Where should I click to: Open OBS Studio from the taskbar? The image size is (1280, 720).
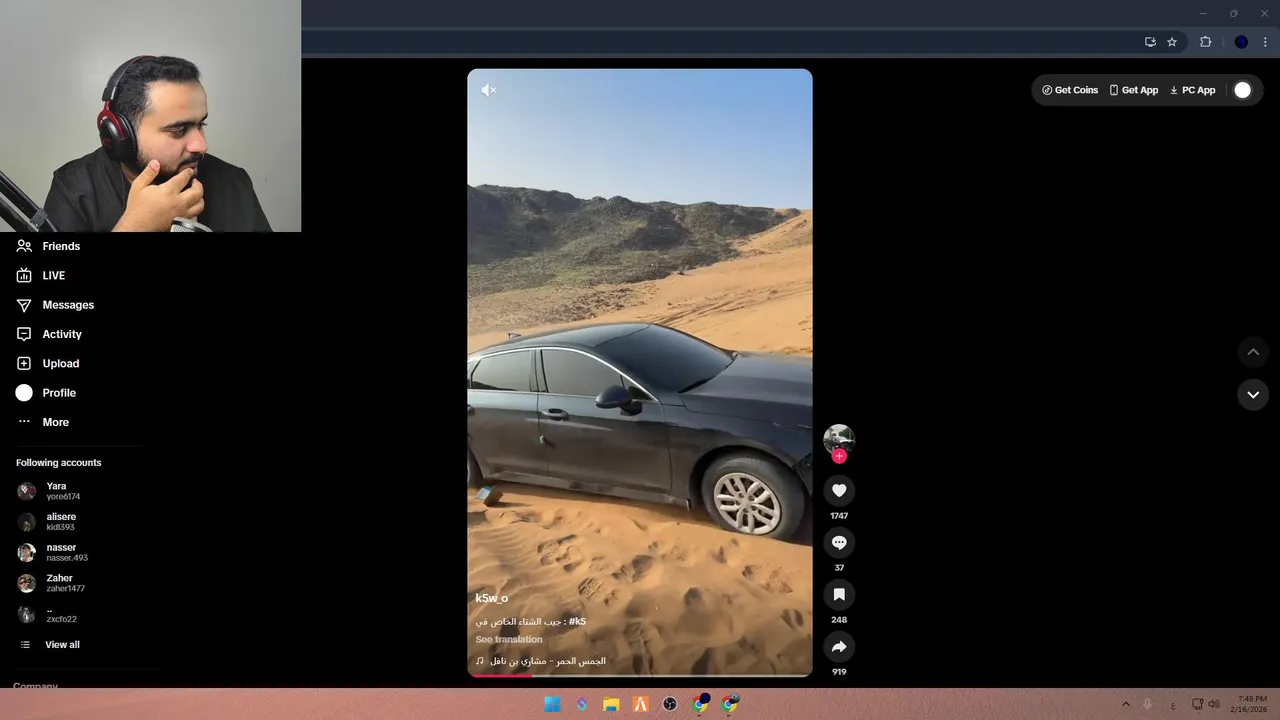point(670,704)
